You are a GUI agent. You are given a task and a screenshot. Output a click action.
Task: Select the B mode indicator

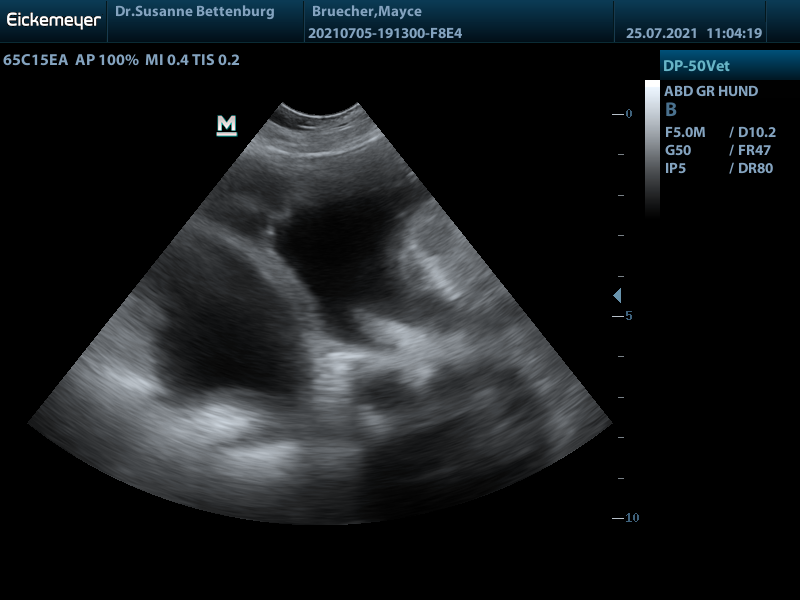coord(671,110)
